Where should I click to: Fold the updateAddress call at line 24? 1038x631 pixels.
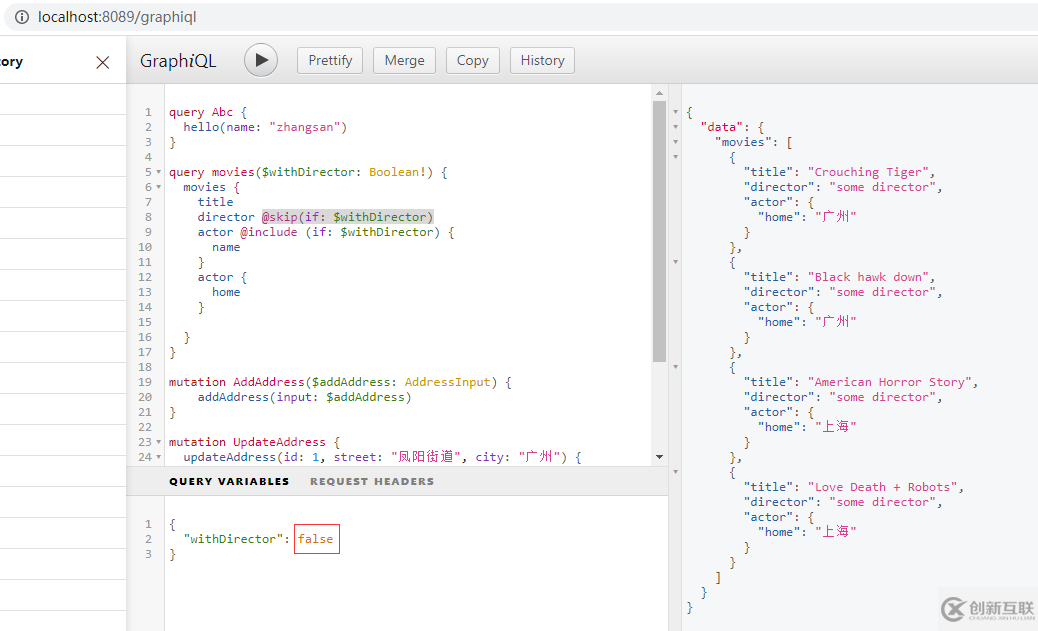pyautogui.click(x=159, y=457)
